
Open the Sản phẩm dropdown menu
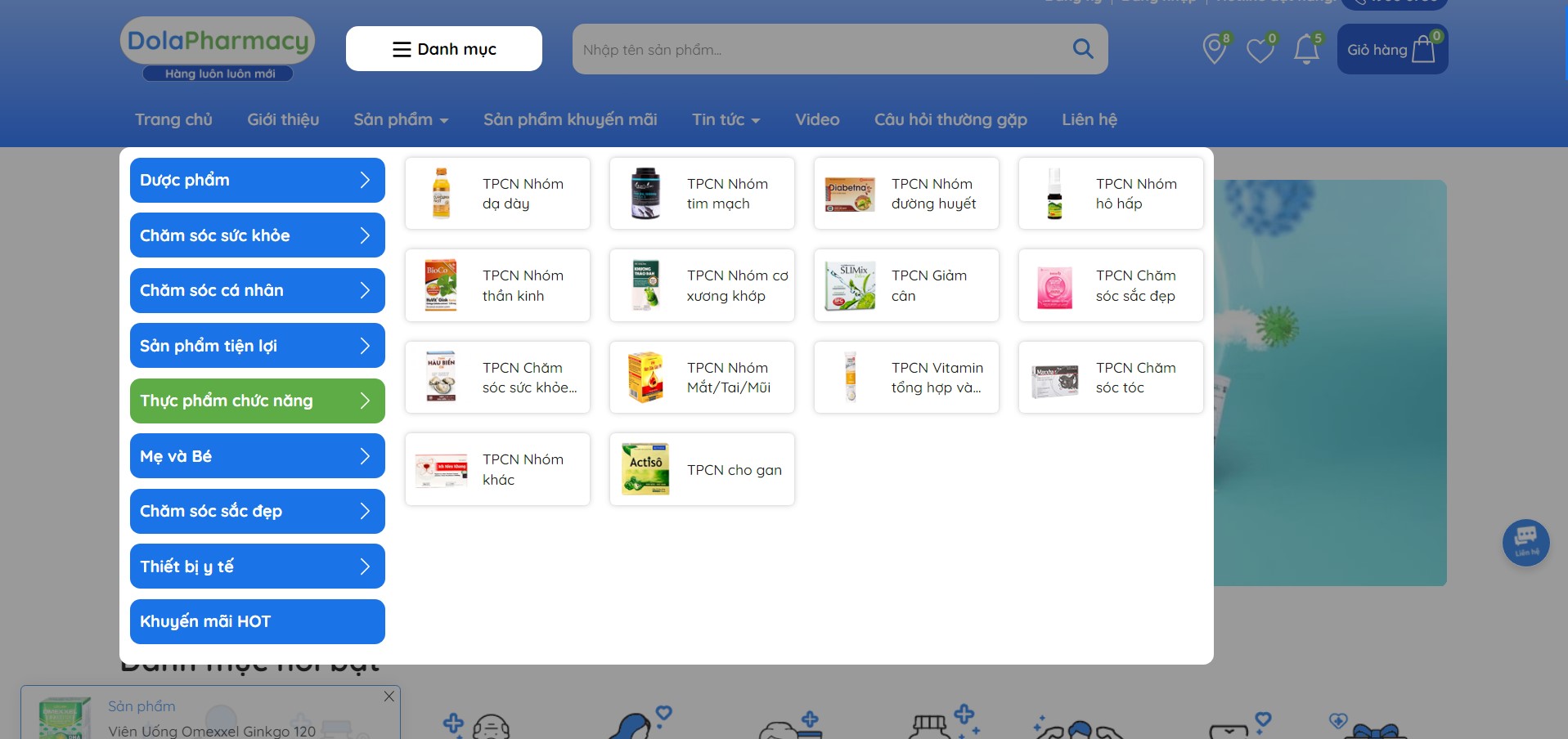[x=401, y=119]
